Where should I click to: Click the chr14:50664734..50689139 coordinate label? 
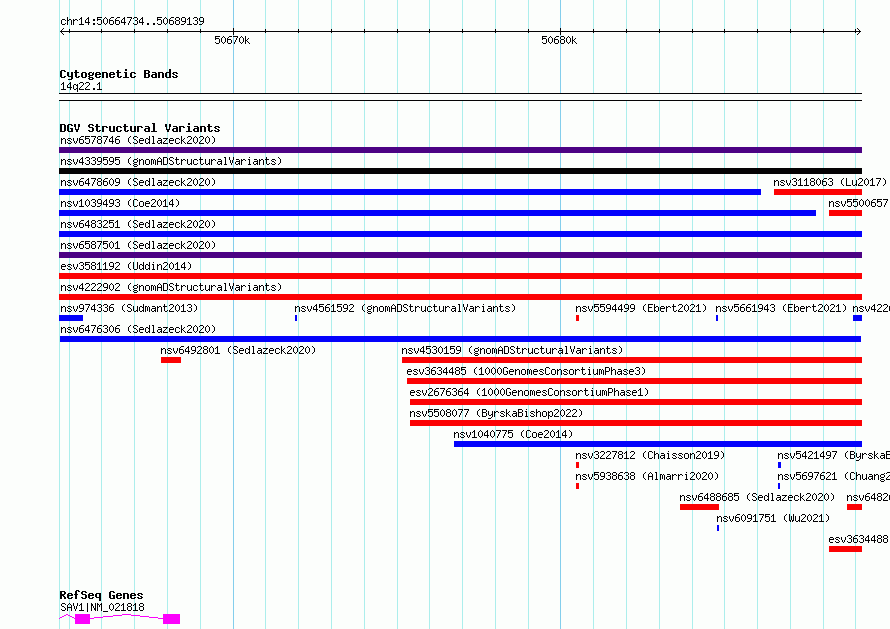click(x=132, y=21)
